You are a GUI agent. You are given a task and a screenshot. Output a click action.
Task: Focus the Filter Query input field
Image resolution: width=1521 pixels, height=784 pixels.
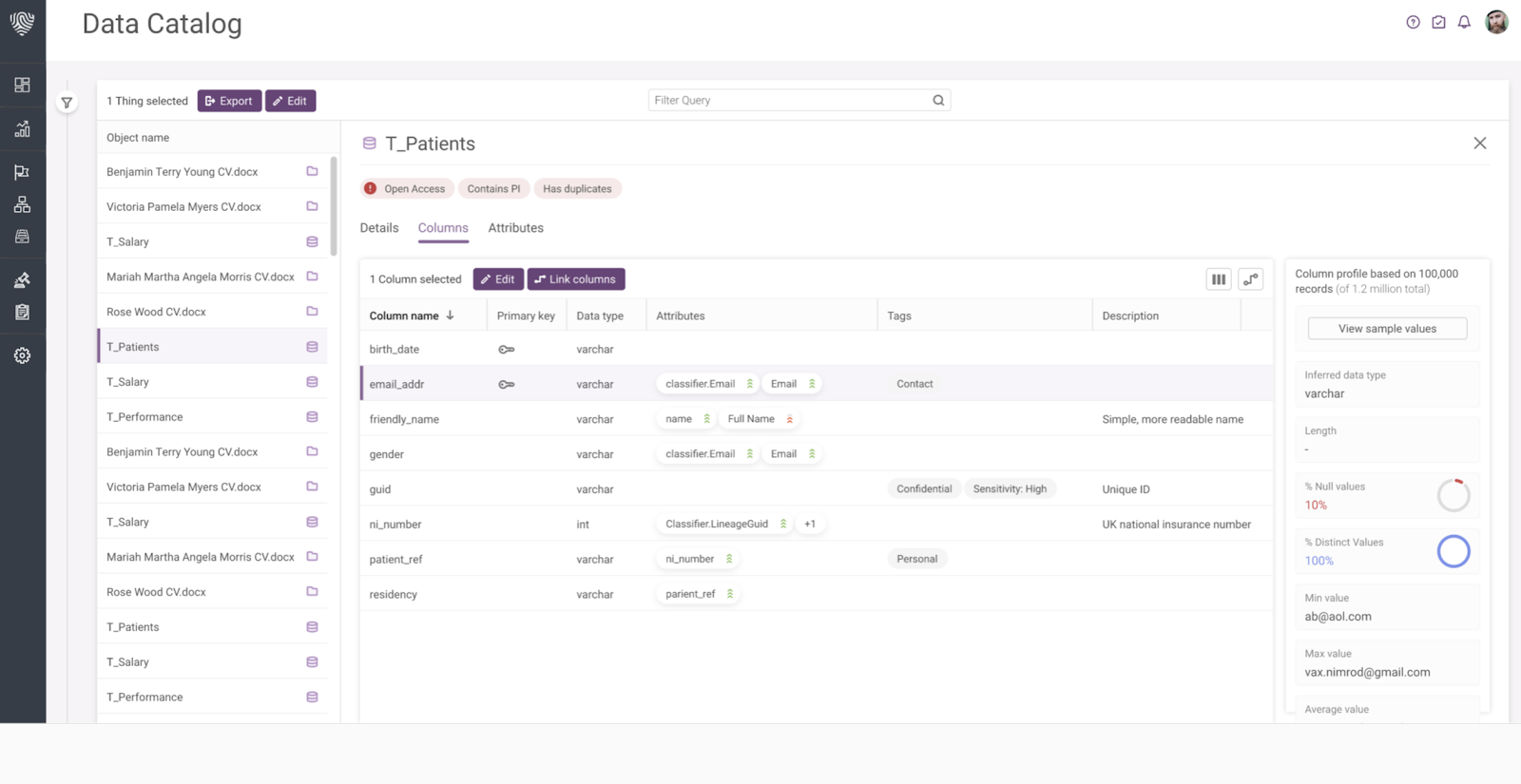click(x=799, y=101)
